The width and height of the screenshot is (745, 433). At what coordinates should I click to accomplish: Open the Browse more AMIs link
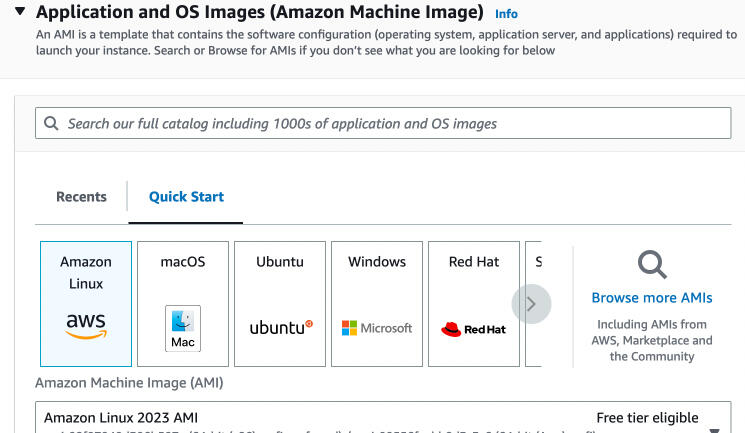pos(652,298)
